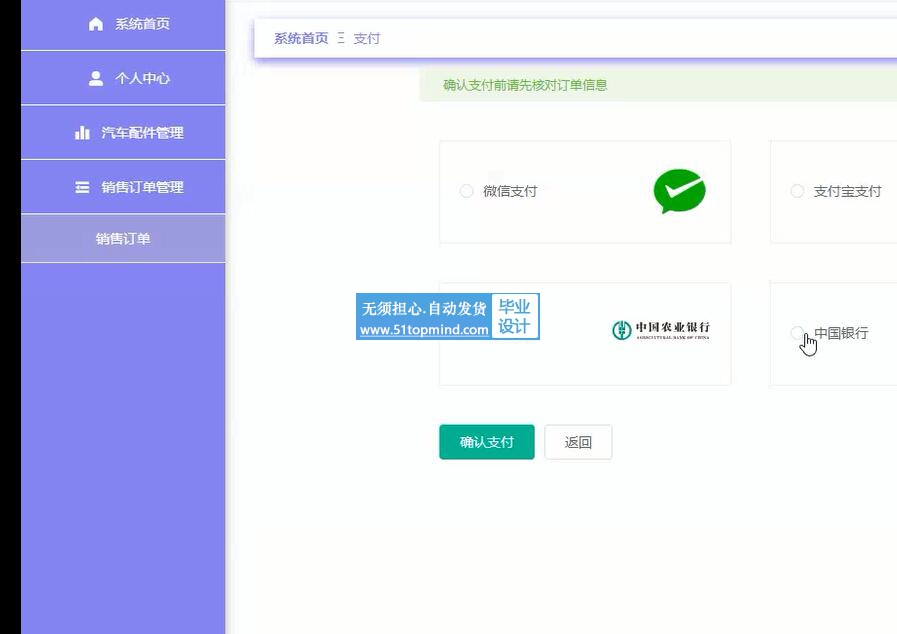Choose the 中国银行 radio button
Screen dimensions: 897x634
coord(797,333)
